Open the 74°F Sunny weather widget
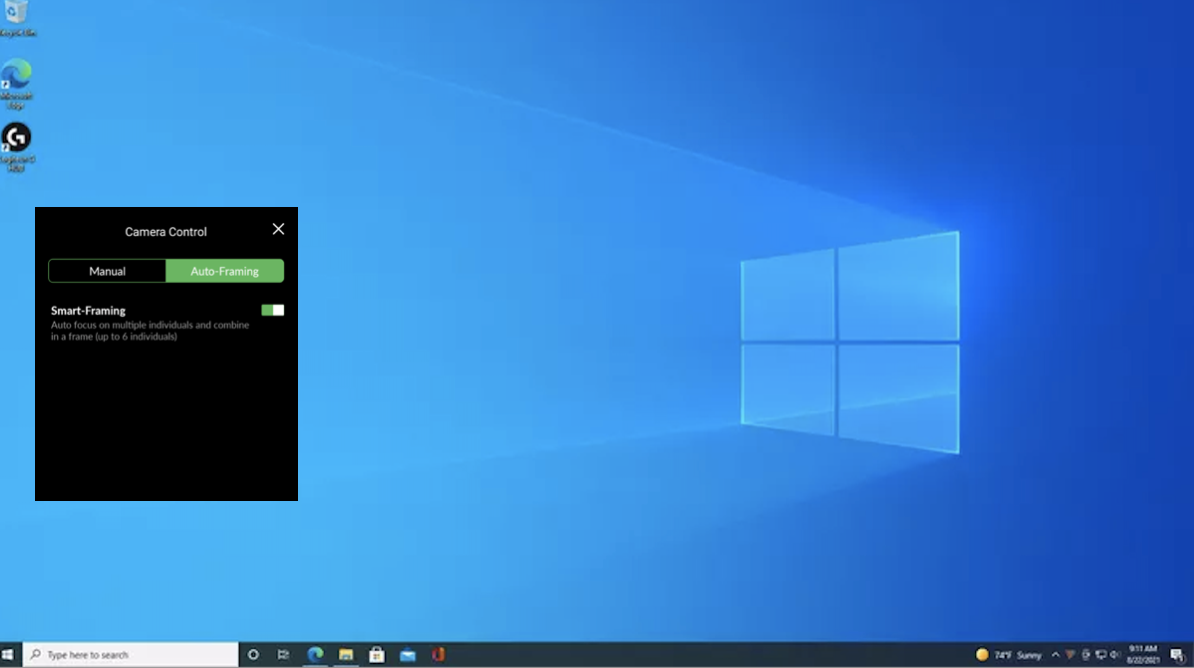This screenshot has height=668, width=1194. coord(1008,654)
